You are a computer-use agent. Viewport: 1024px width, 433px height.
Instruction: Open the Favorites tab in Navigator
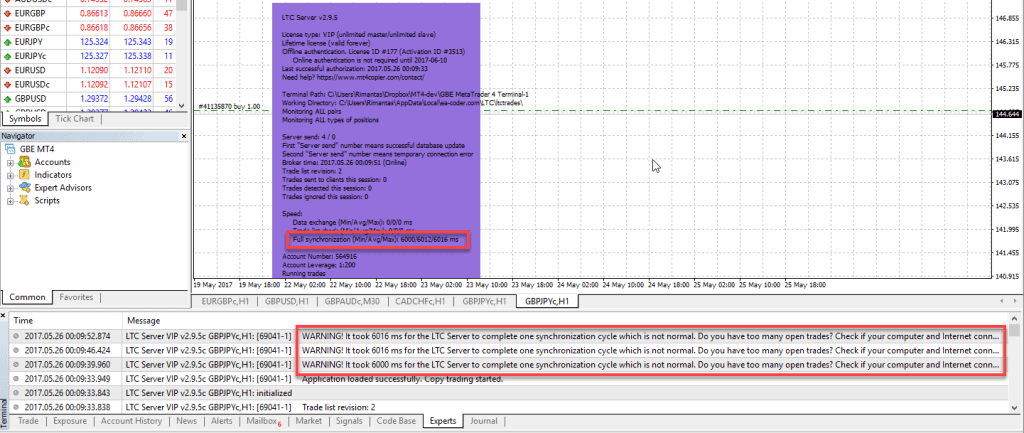pyautogui.click(x=76, y=297)
